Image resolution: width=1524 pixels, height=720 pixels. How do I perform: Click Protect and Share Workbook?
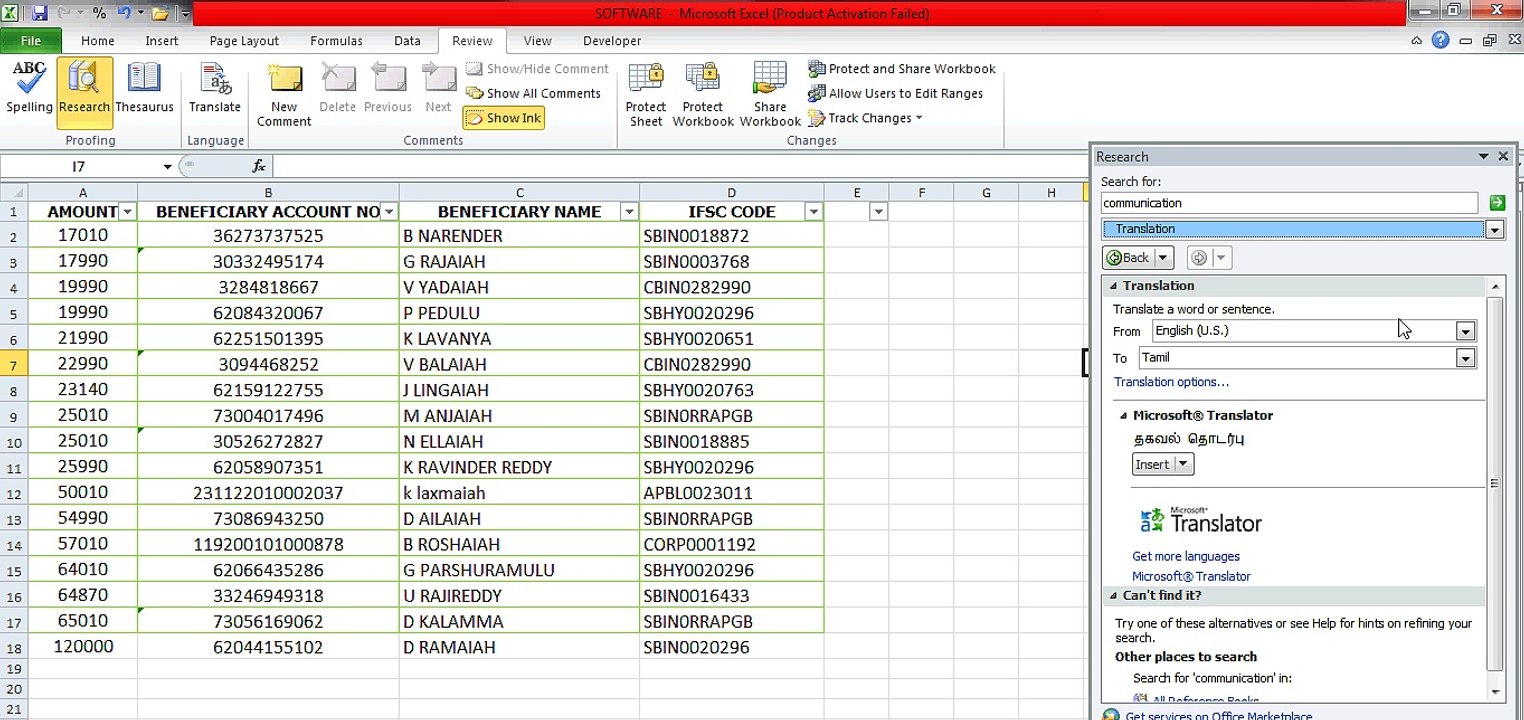902,69
